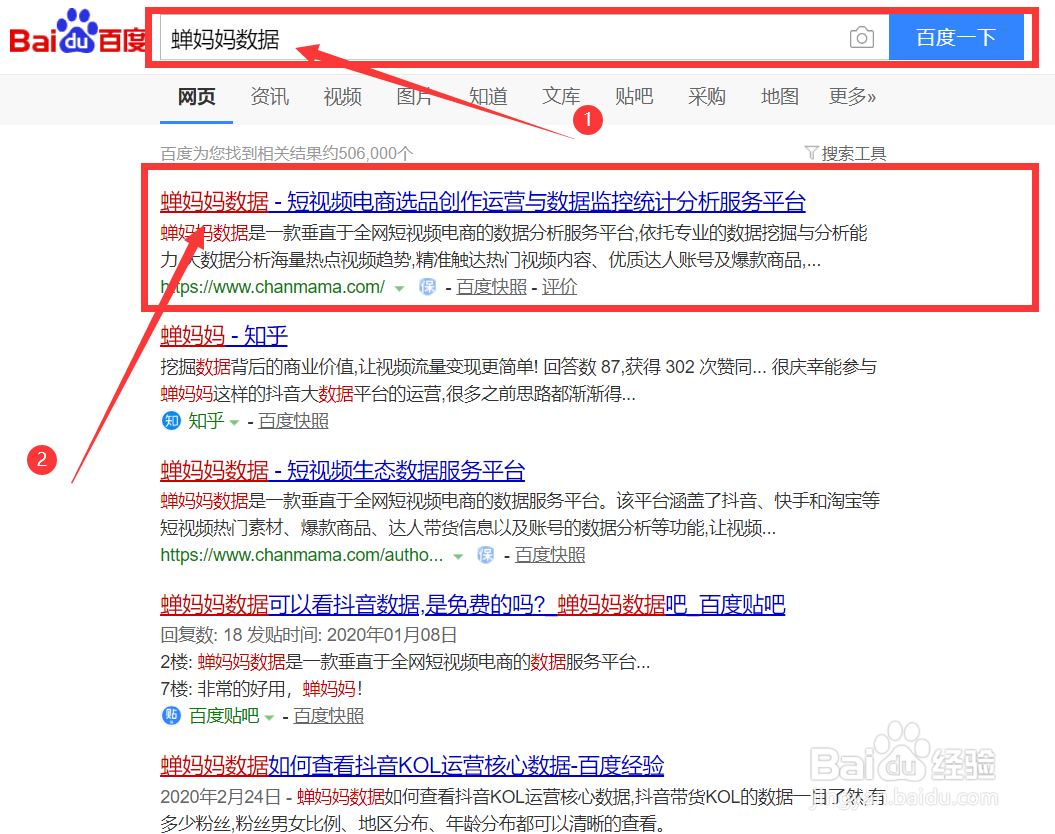Screen dimensions: 1055x834
Task: Click the Zhihu source icon
Action: click(170, 421)
